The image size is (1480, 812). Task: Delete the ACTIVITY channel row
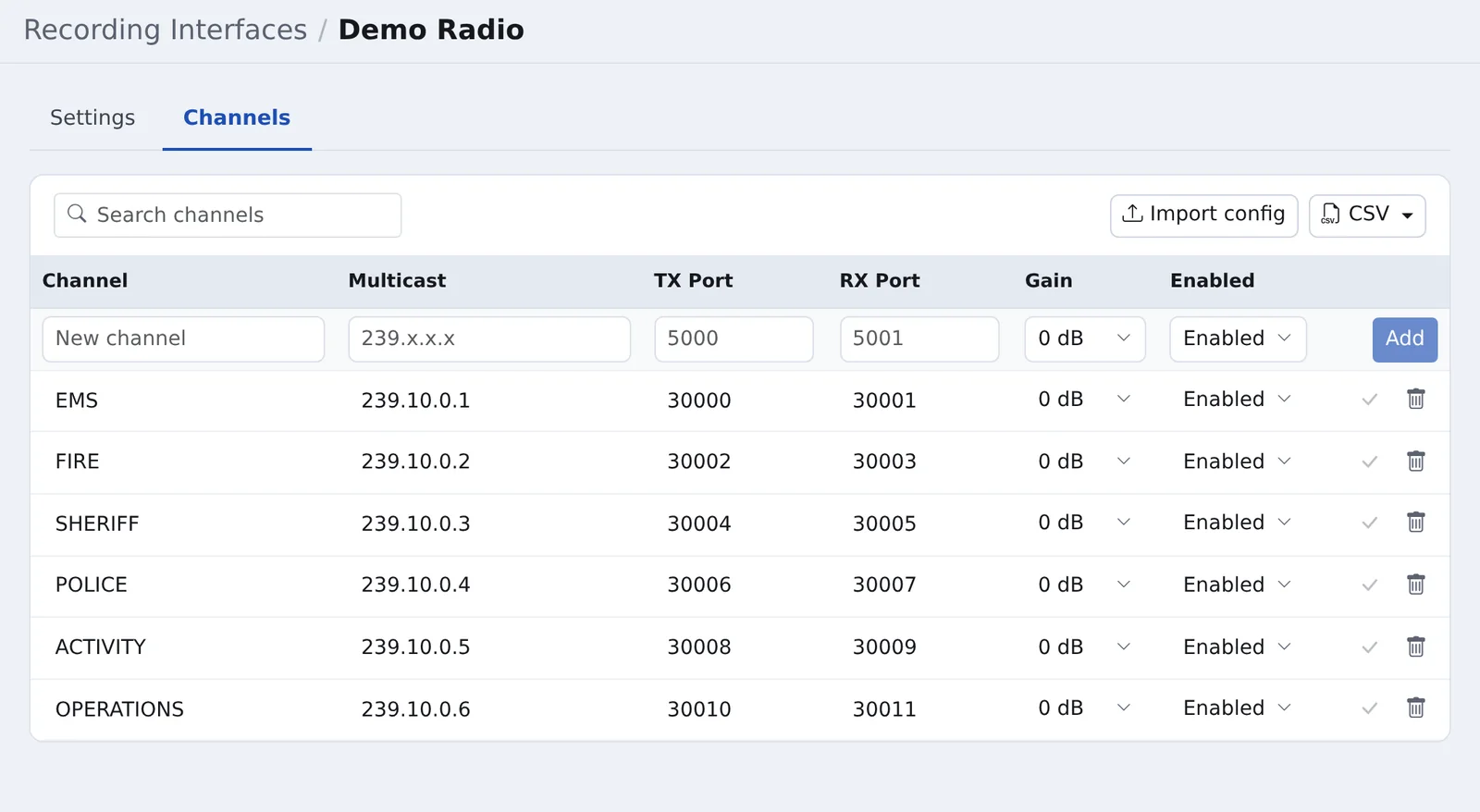point(1415,646)
